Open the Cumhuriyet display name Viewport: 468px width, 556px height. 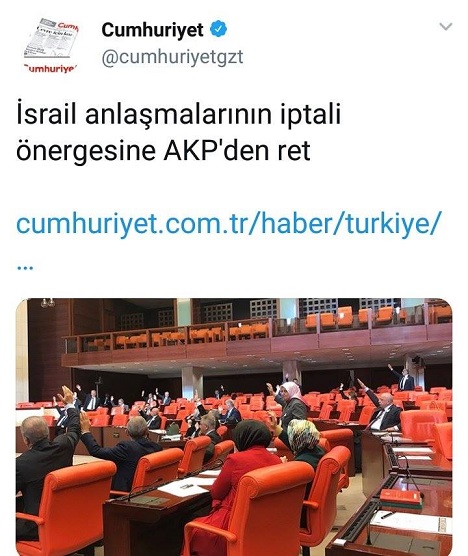point(152,30)
